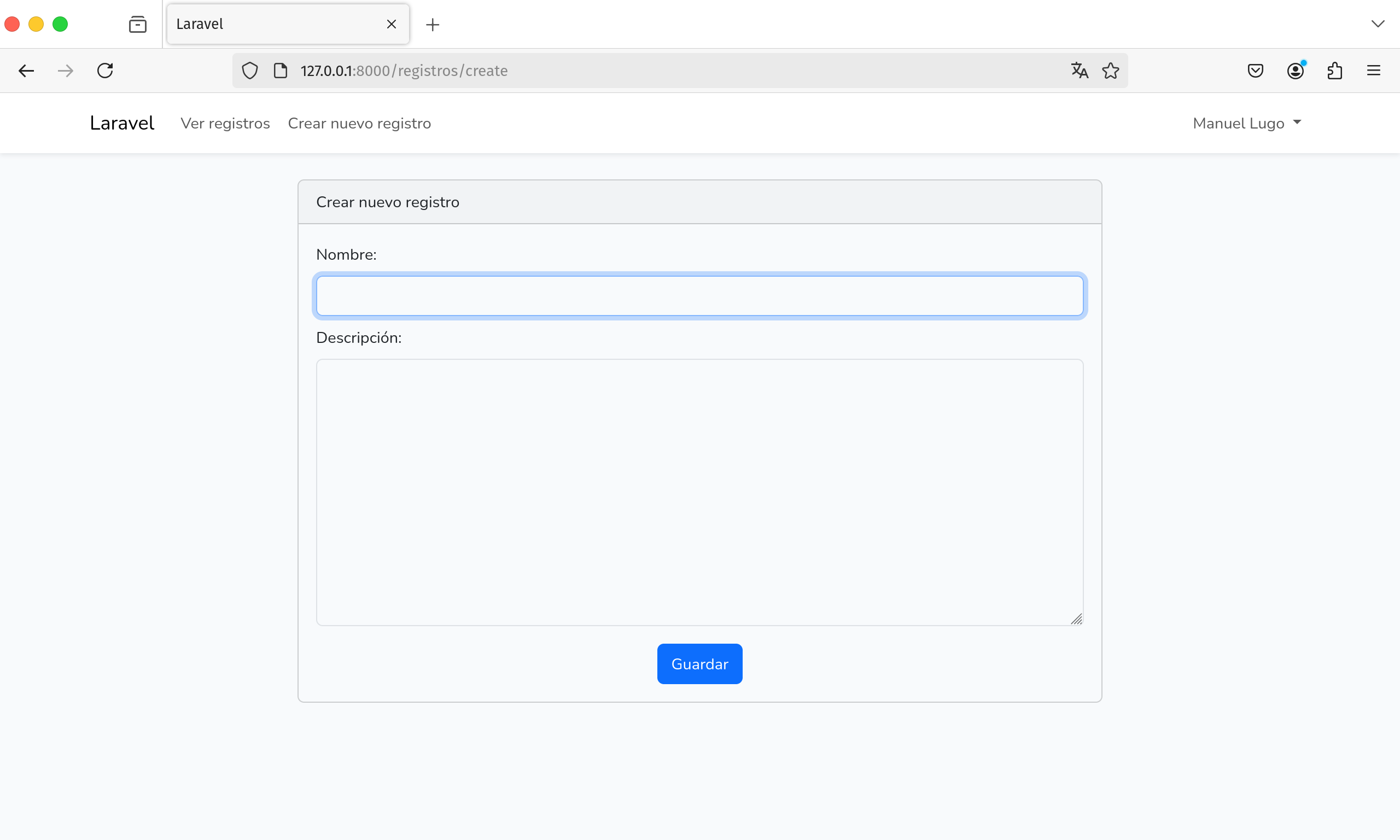Screen dimensions: 1400x840
Task: Open the Firefox account icon
Action: pyautogui.click(x=1295, y=71)
